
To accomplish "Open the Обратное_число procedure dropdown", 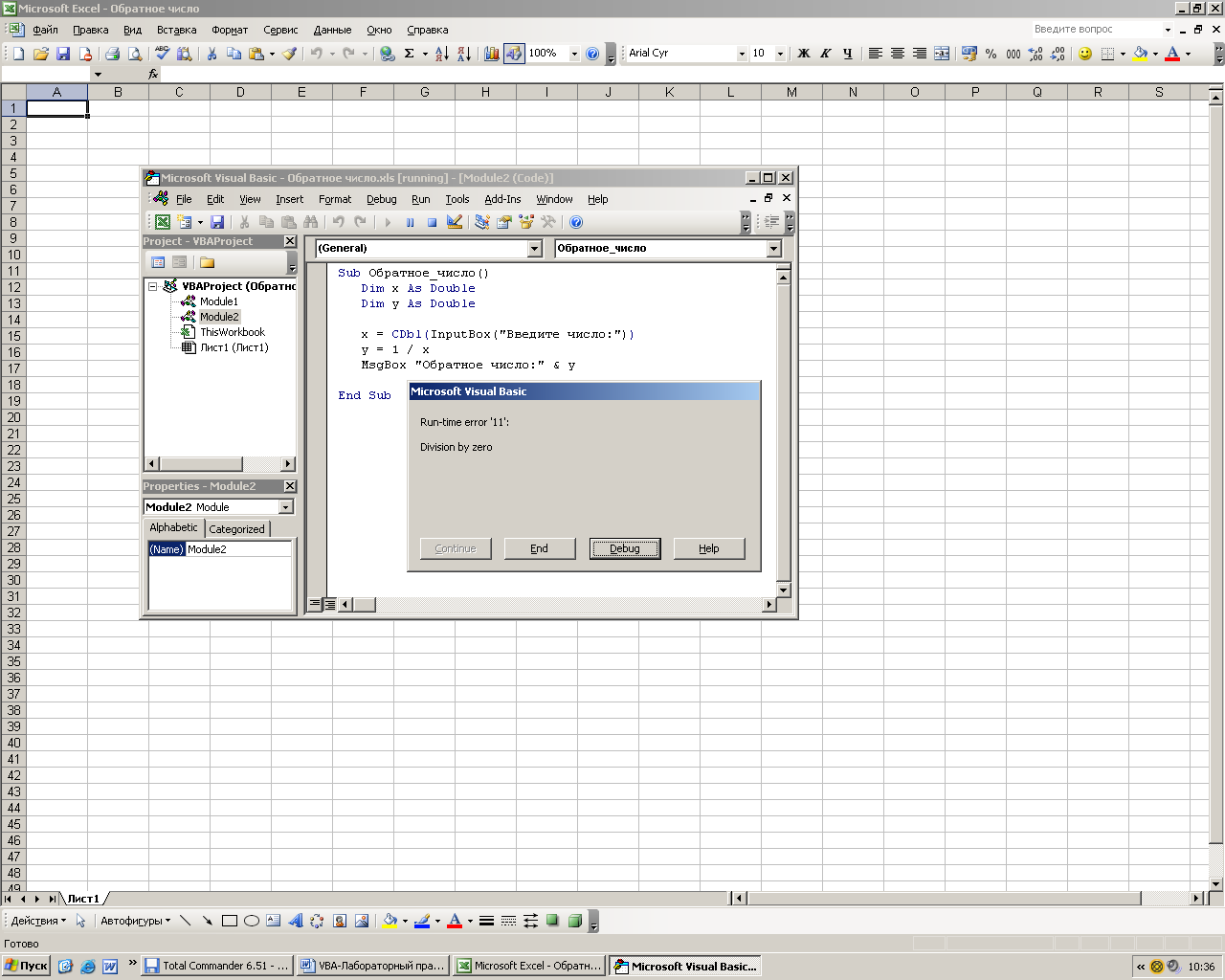I will click(774, 249).
